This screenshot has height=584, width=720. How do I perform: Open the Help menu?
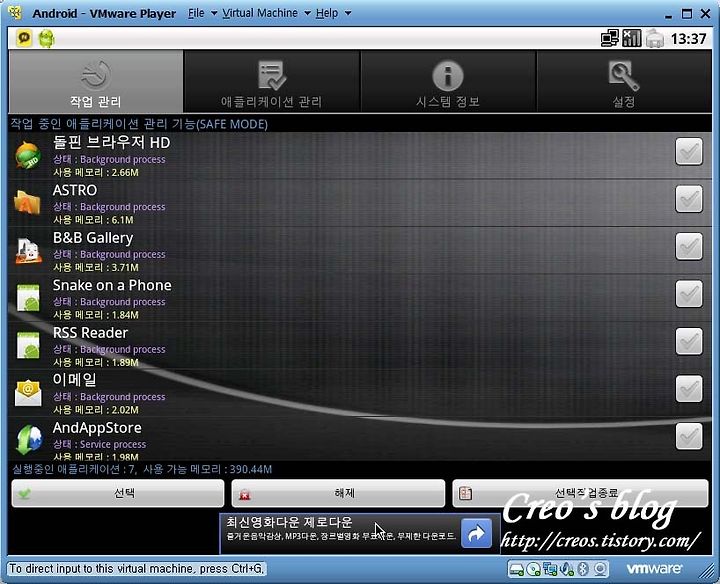click(x=327, y=13)
